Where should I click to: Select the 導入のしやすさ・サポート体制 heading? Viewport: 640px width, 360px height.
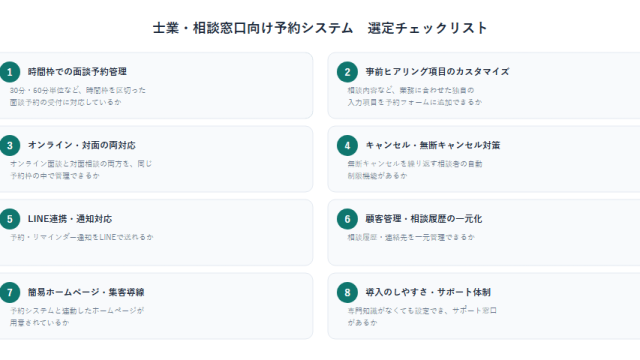click(428, 292)
